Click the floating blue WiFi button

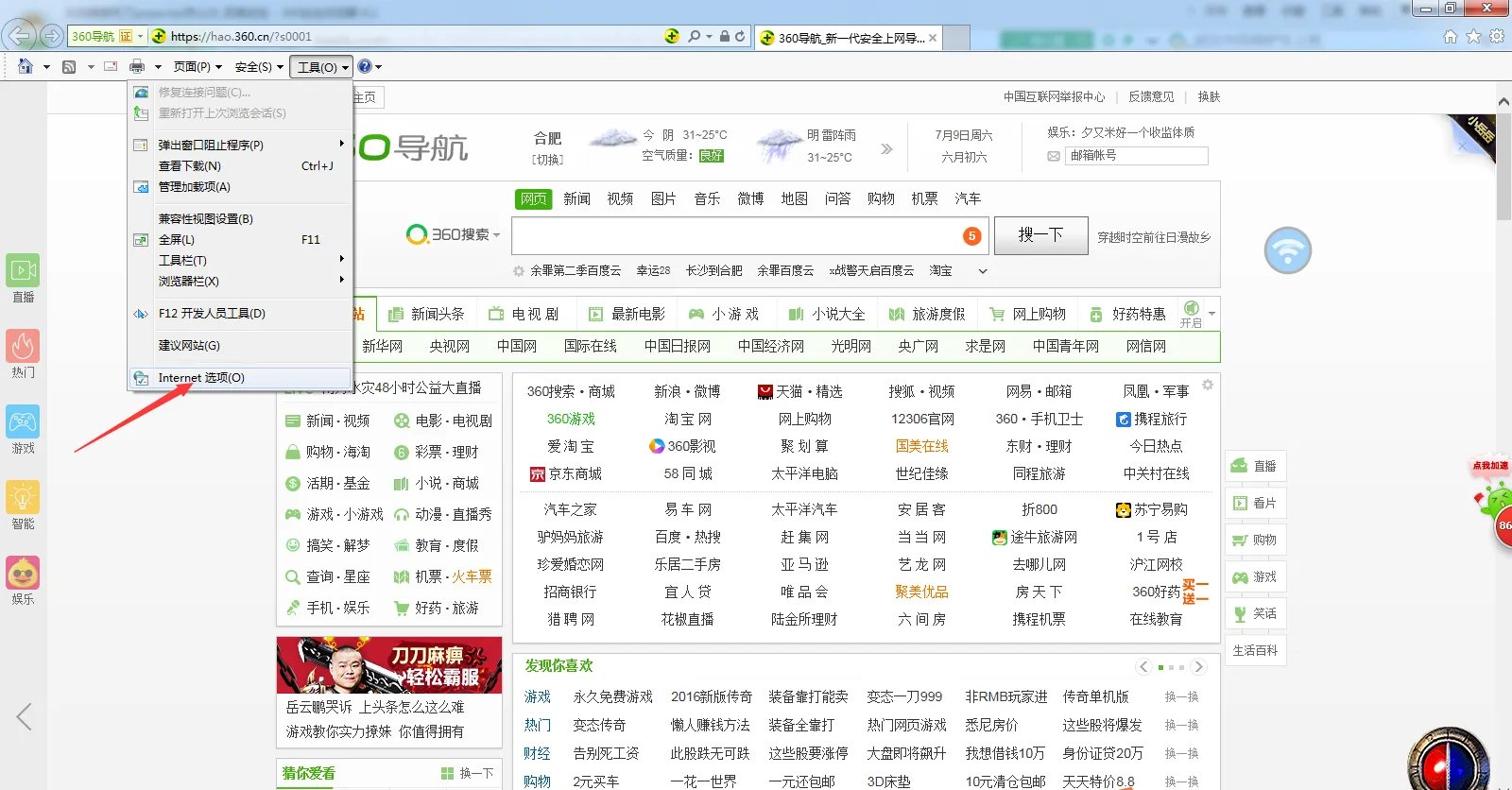click(1288, 250)
